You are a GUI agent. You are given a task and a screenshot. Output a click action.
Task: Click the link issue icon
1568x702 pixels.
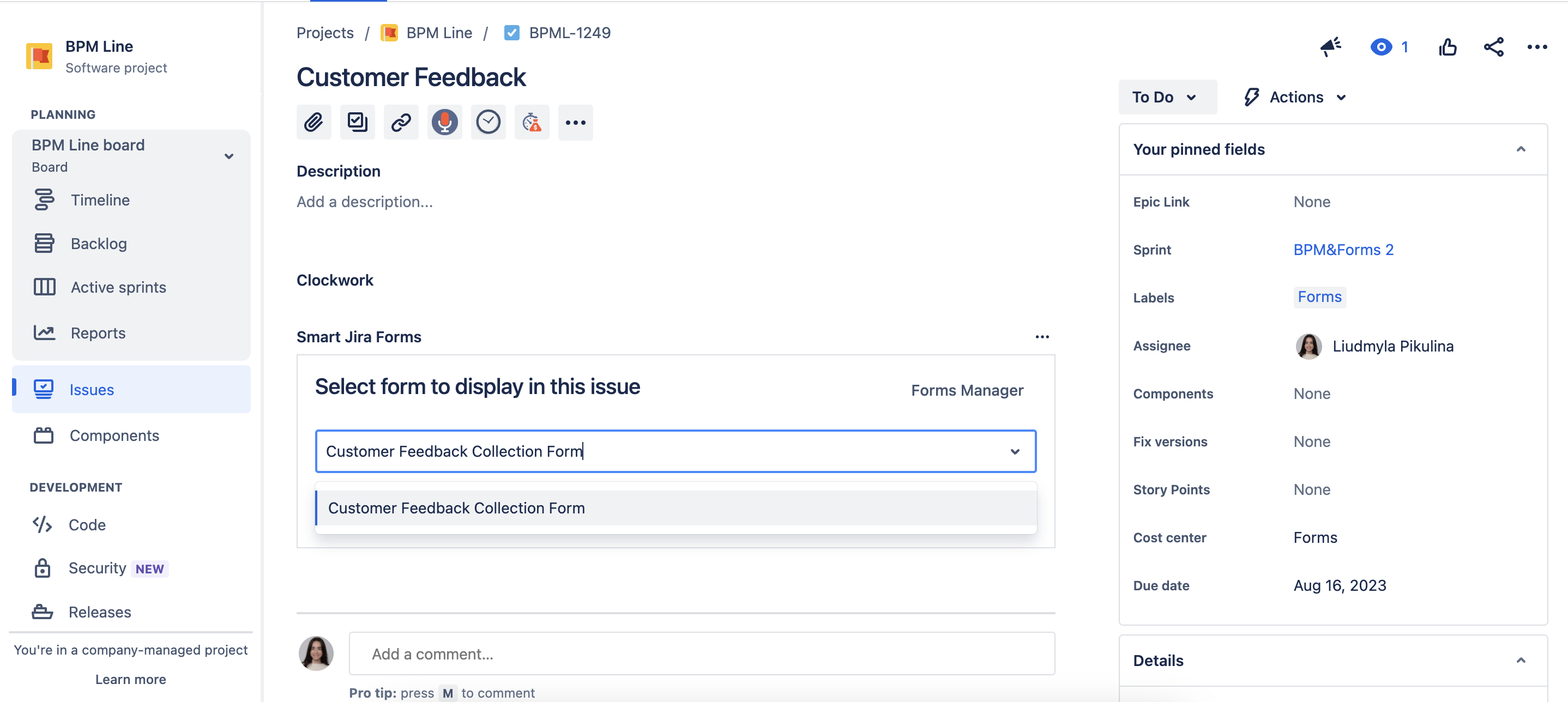(x=401, y=122)
